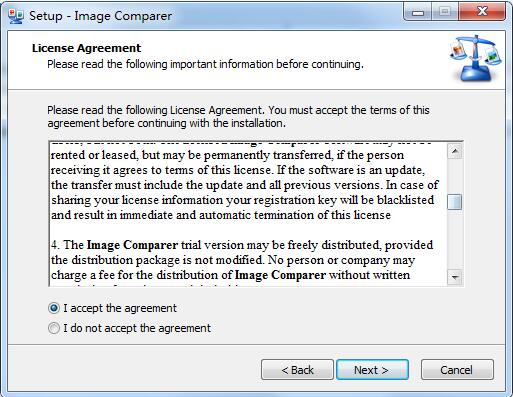This screenshot has height=397, width=513.
Task: Click the Next > button
Action: 372,370
